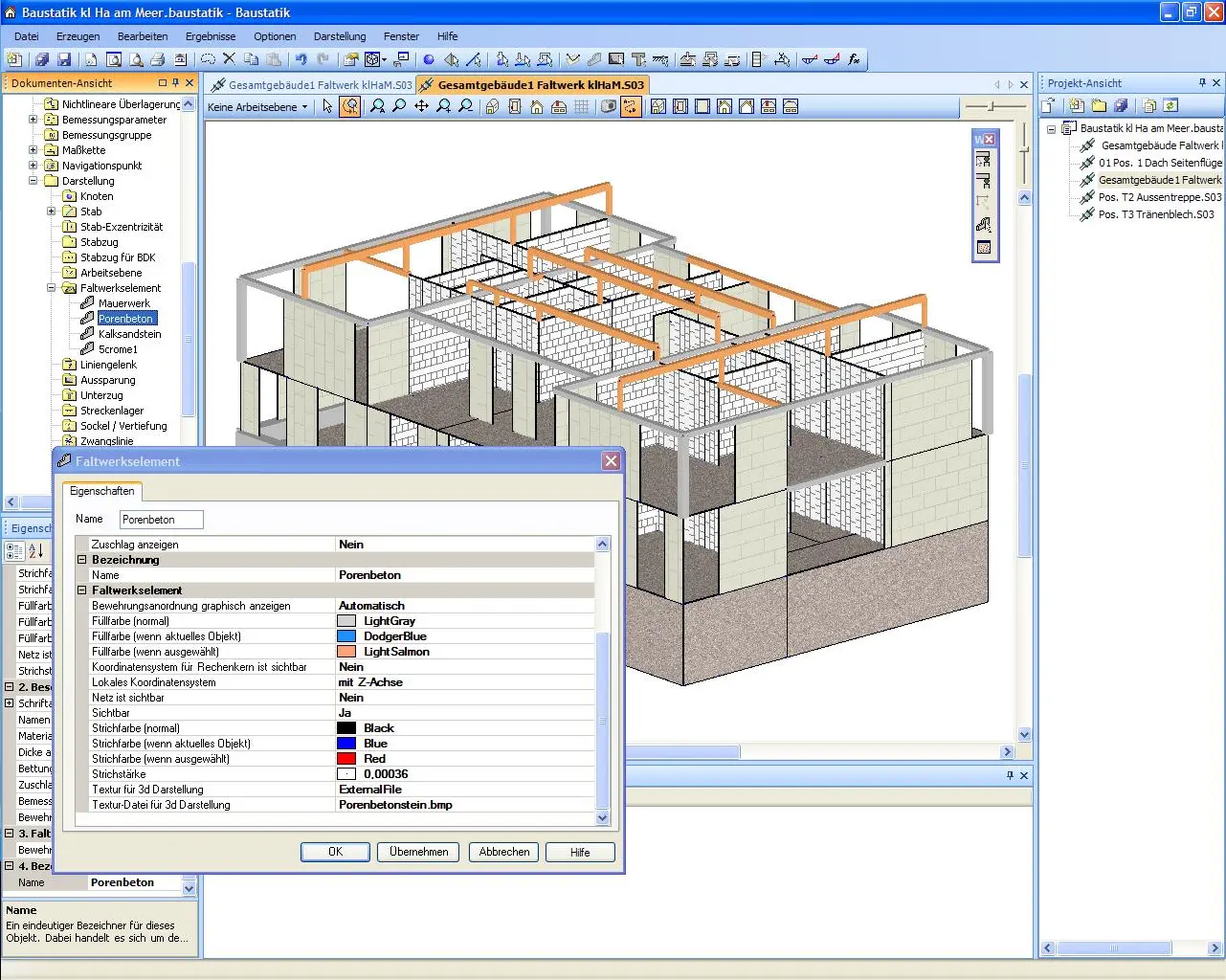This screenshot has height=980, width=1226.
Task: Collapse the Faltwerkselement tree node
Action: 52,288
